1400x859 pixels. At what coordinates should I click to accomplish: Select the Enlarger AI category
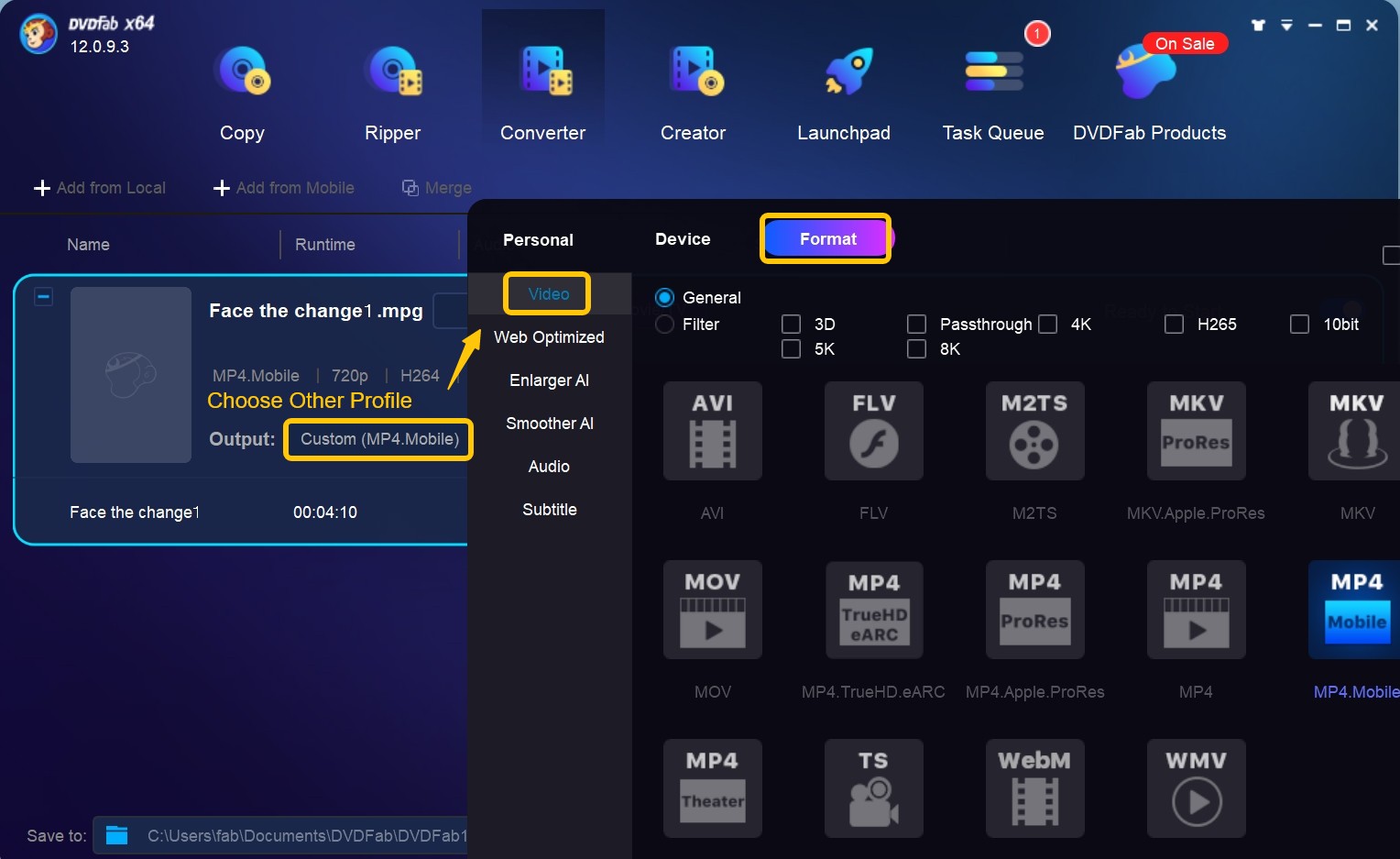click(x=549, y=380)
